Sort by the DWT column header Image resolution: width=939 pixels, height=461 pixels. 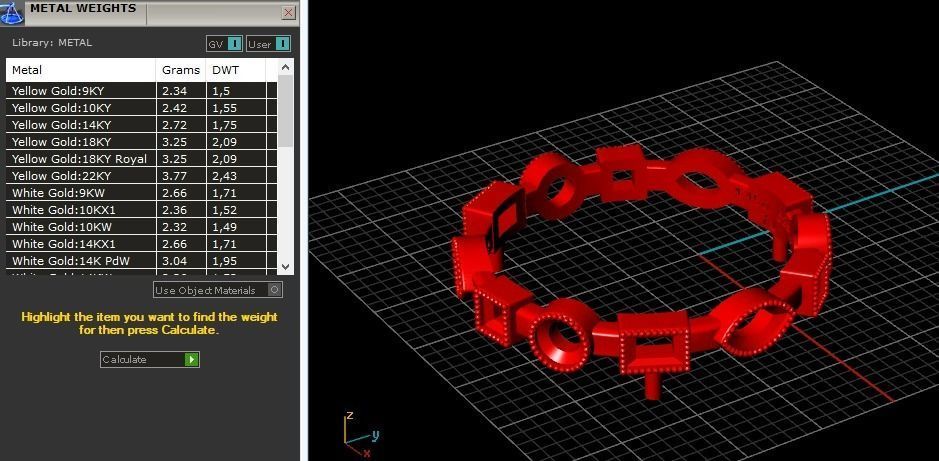point(235,70)
